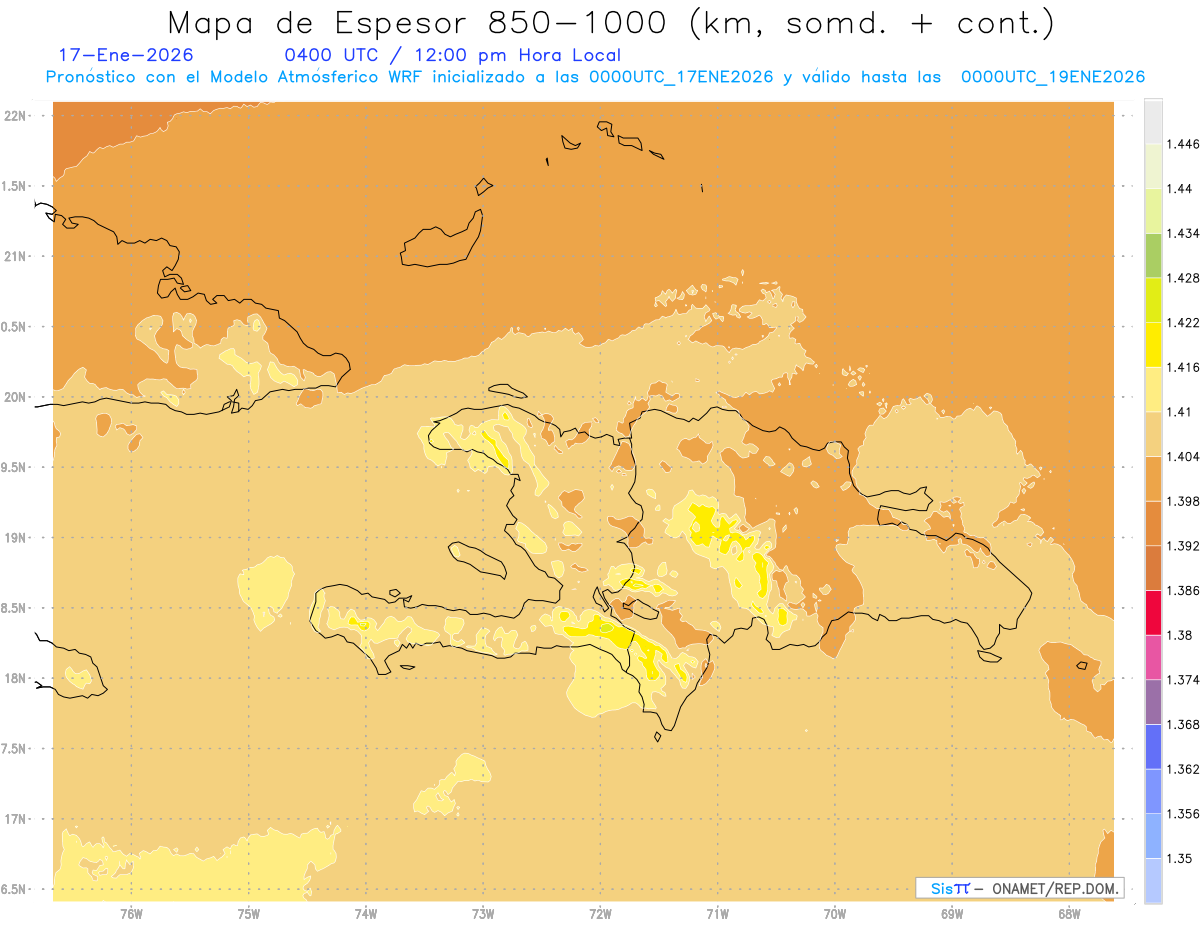Click the legend value '1.386'
Screen dimensions: 1200x927
(1183, 590)
